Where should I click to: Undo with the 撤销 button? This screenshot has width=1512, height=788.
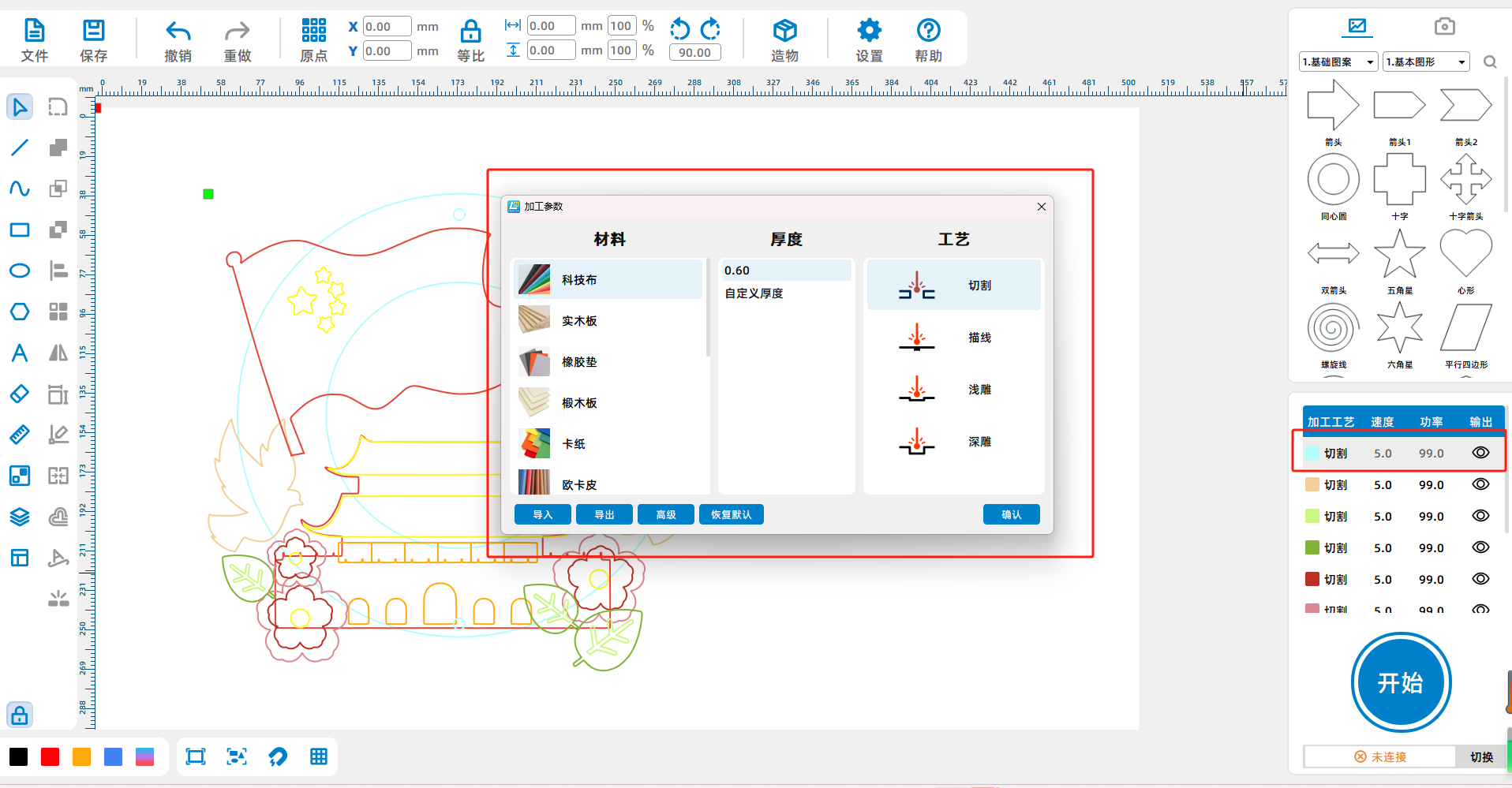(x=178, y=39)
